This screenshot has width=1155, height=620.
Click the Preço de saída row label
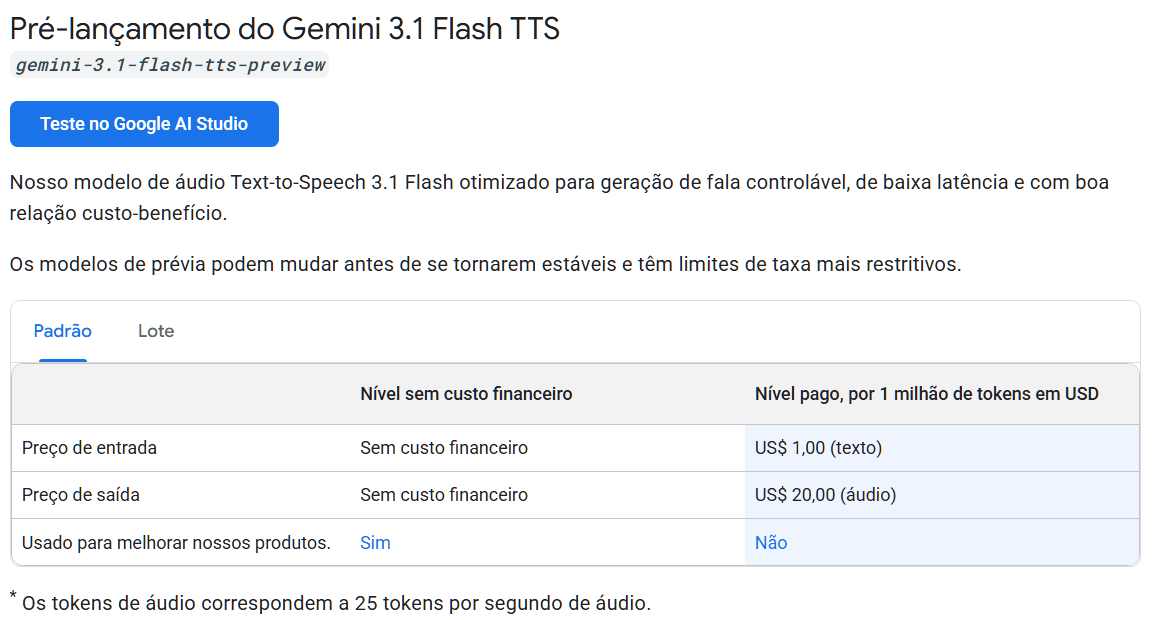[x=81, y=494]
